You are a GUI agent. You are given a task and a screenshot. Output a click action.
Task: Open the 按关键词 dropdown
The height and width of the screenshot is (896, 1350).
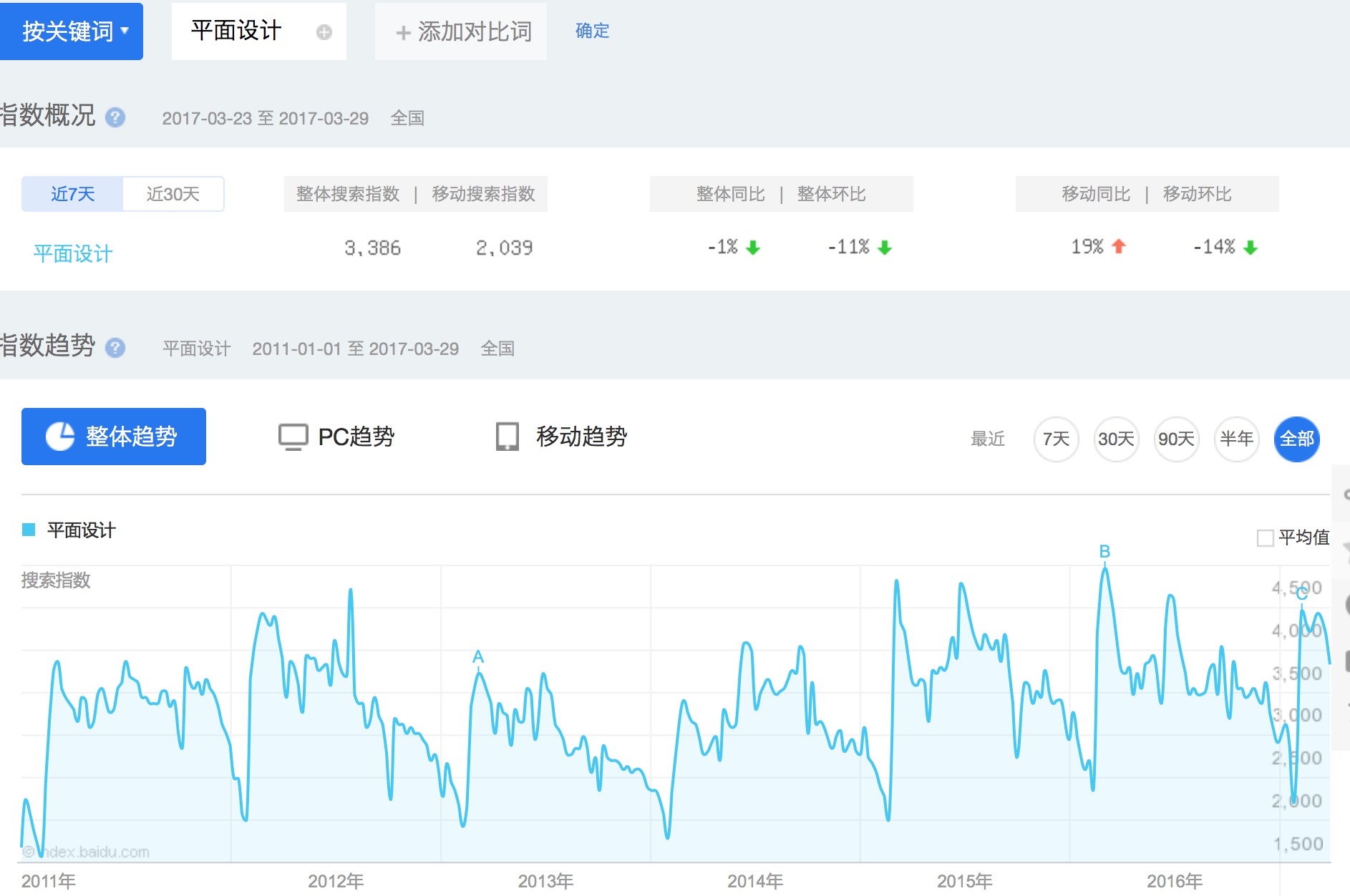pyautogui.click(x=72, y=31)
